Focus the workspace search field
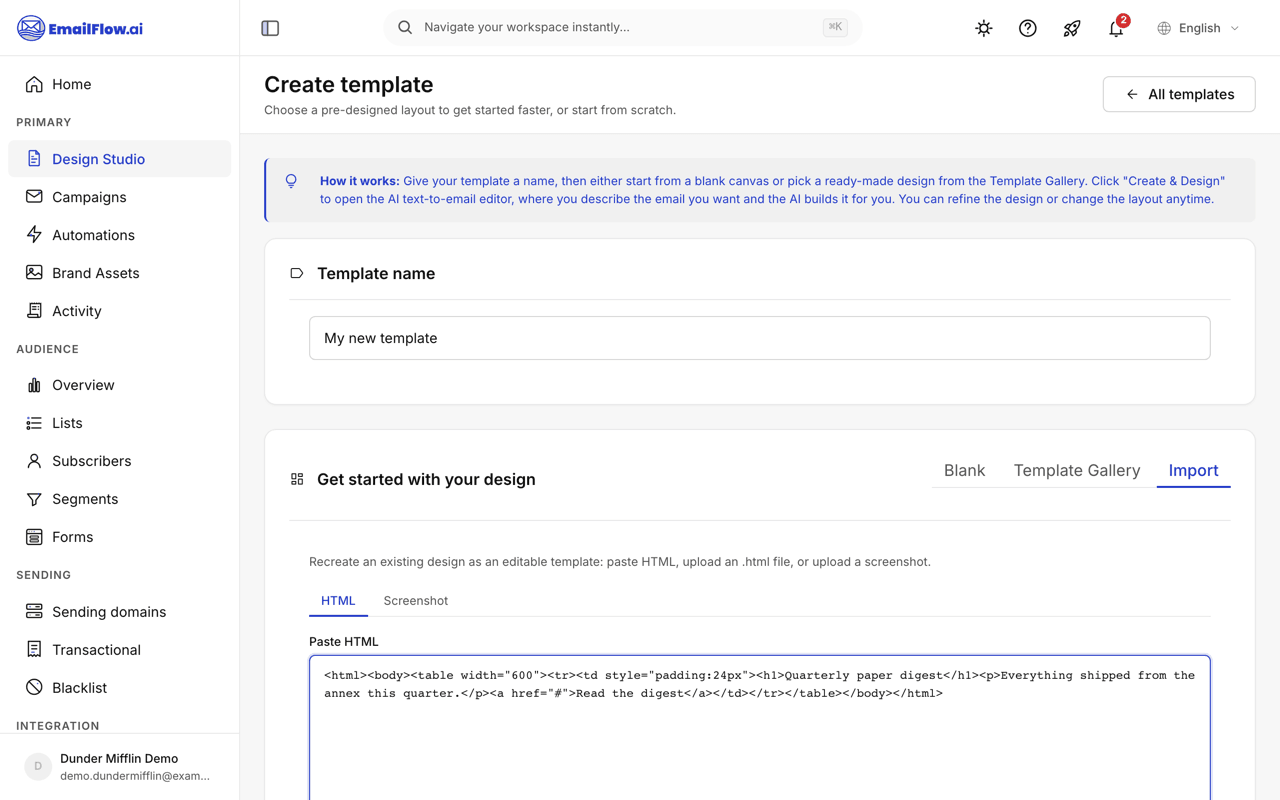Image resolution: width=1280 pixels, height=800 pixels. 622,28
